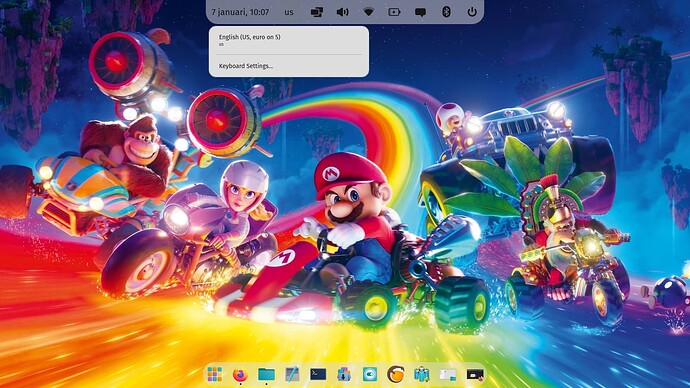This screenshot has height=388, width=690.
Task: Open System Settings toggle icon in dock
Action: [370, 374]
